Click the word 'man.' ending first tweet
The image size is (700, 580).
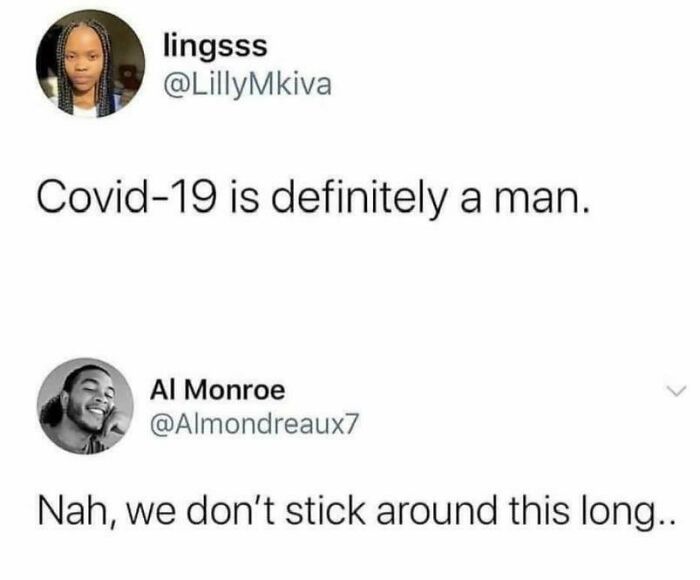542,199
